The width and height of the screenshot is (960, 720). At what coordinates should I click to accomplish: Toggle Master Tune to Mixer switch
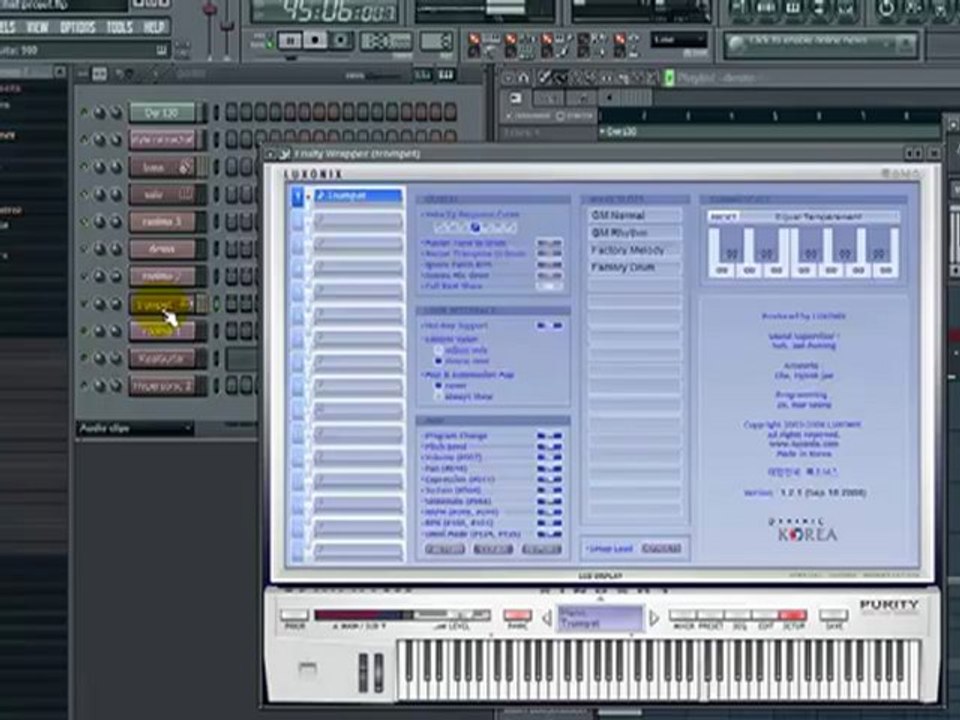549,243
